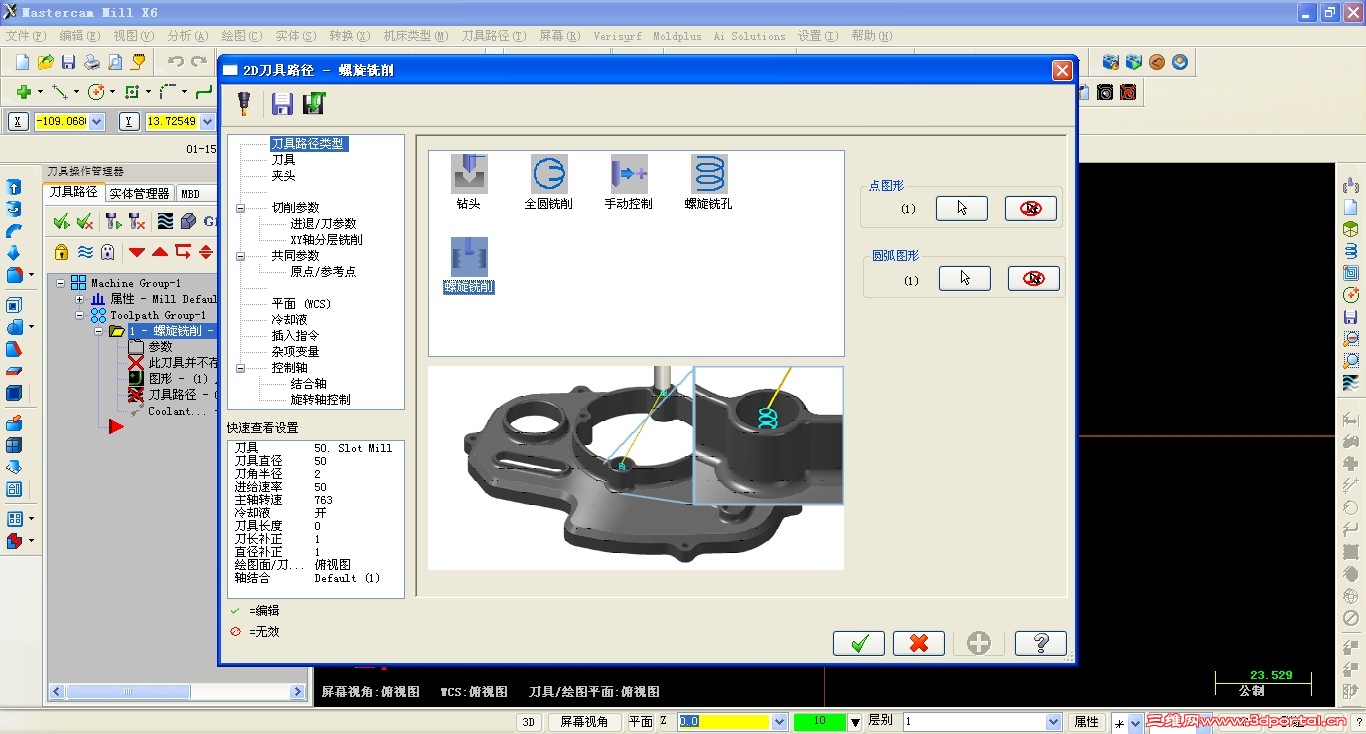Open print preview from the main toolbar

tap(115, 62)
